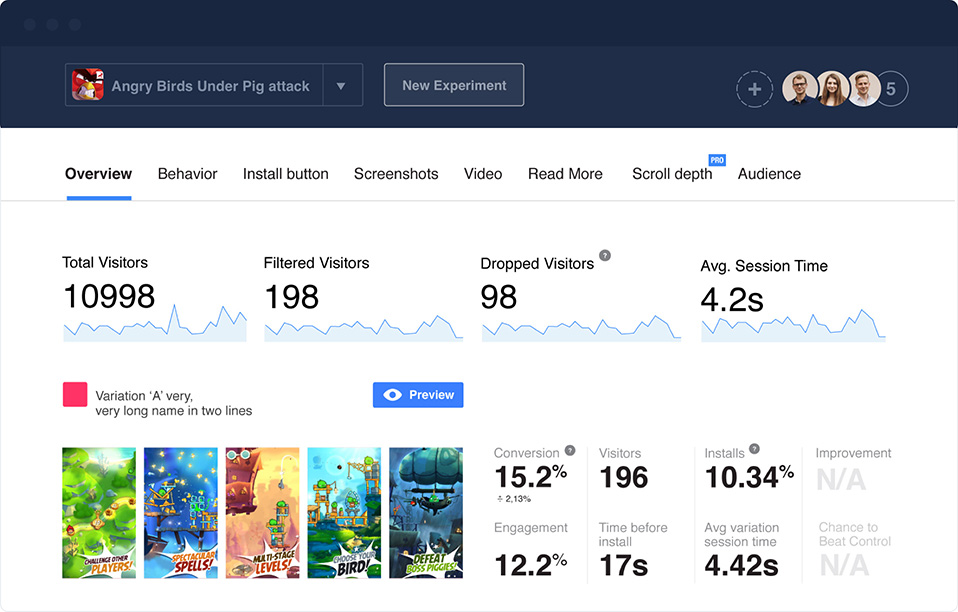The width and height of the screenshot is (958, 612).
Task: Click the 4.2s session time value
Action: tap(732, 300)
